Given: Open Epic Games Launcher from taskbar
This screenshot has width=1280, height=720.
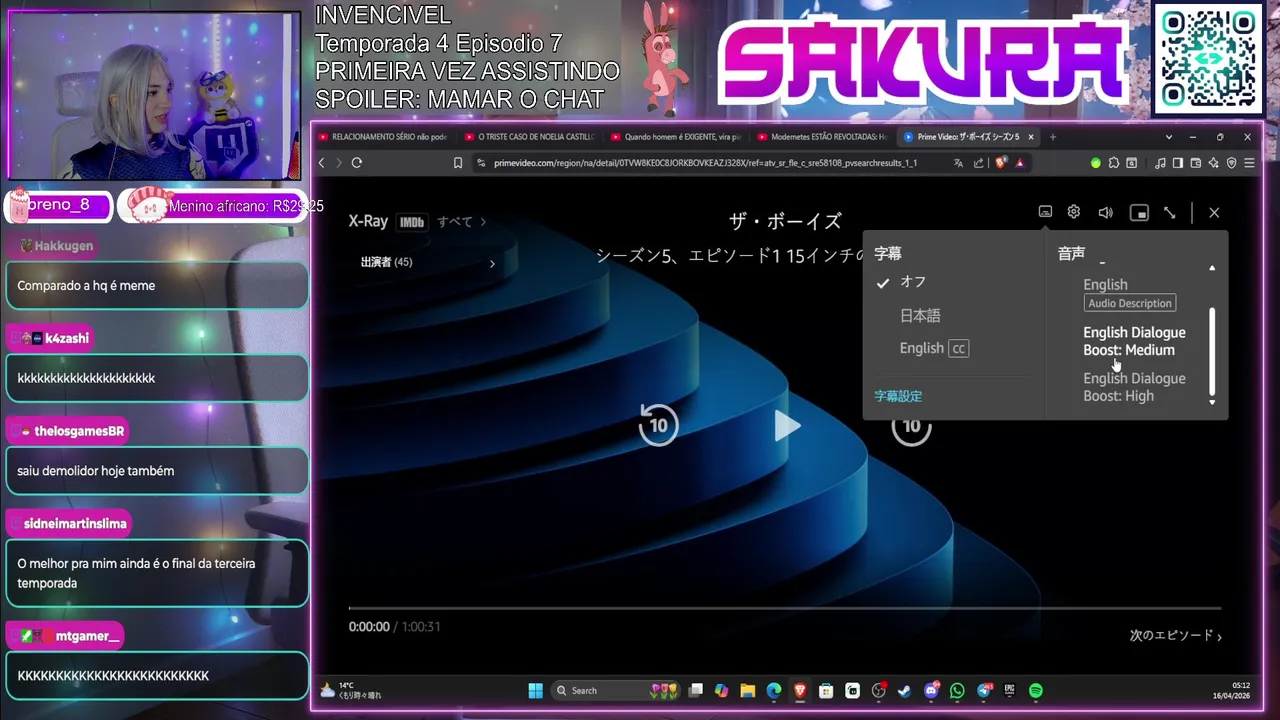Looking at the screenshot, I should [1010, 691].
